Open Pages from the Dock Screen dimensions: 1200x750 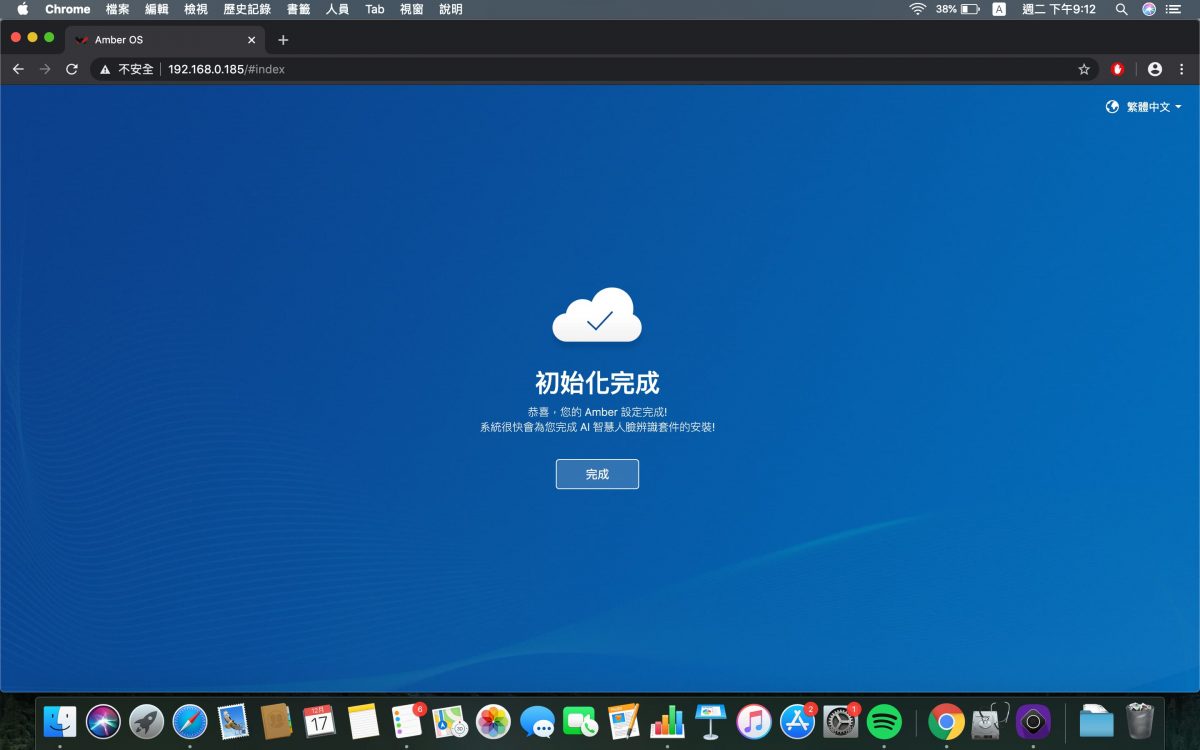[623, 721]
